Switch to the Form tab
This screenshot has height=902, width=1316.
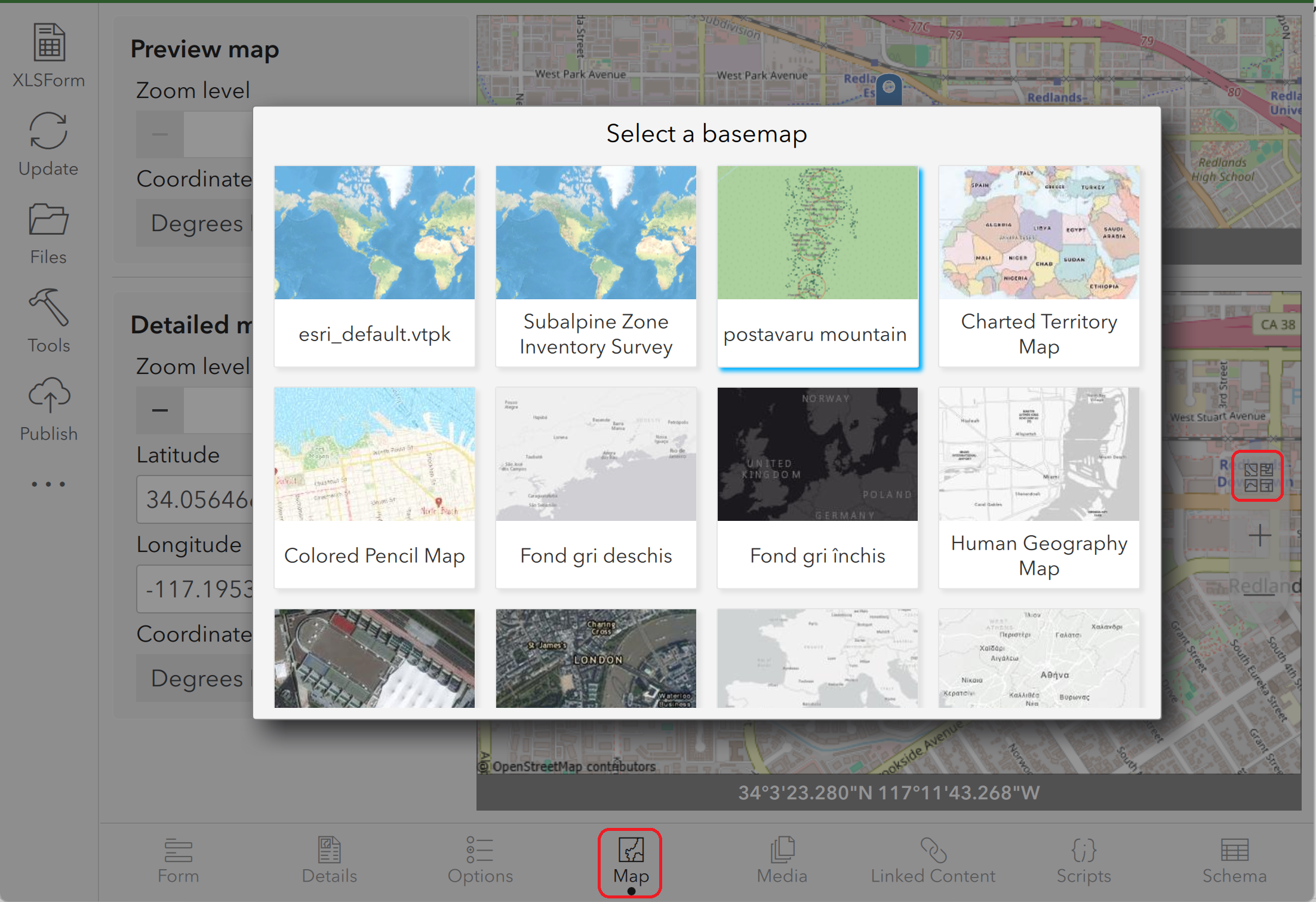[x=178, y=861]
